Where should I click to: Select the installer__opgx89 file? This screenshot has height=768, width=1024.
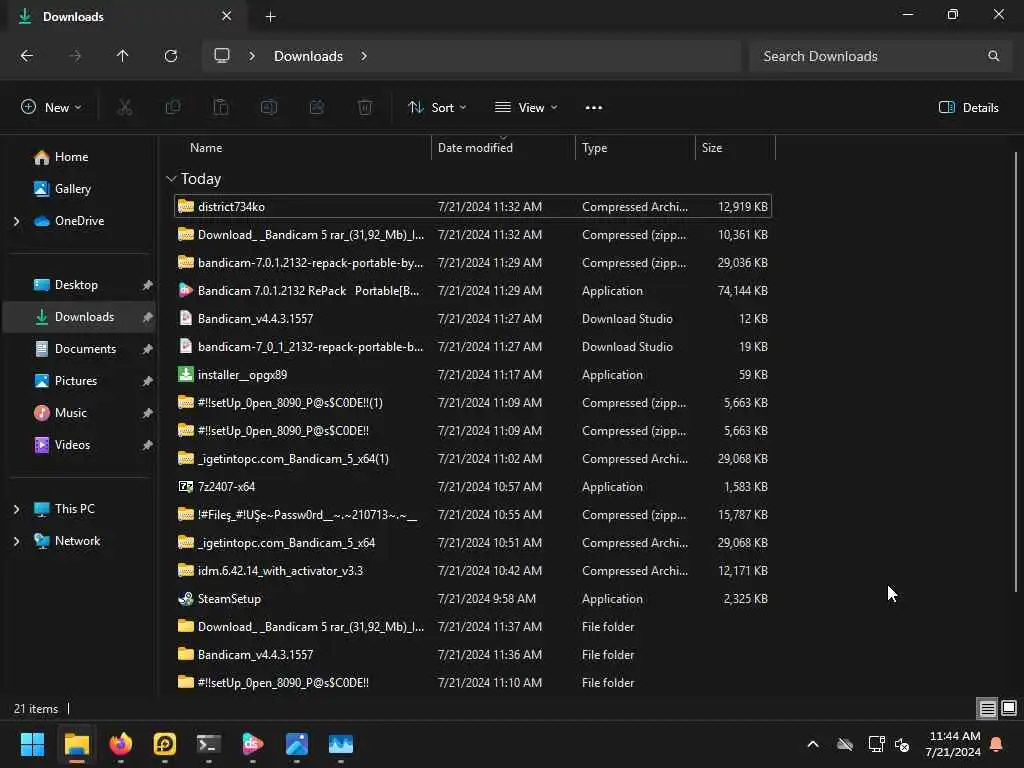[x=473, y=375]
